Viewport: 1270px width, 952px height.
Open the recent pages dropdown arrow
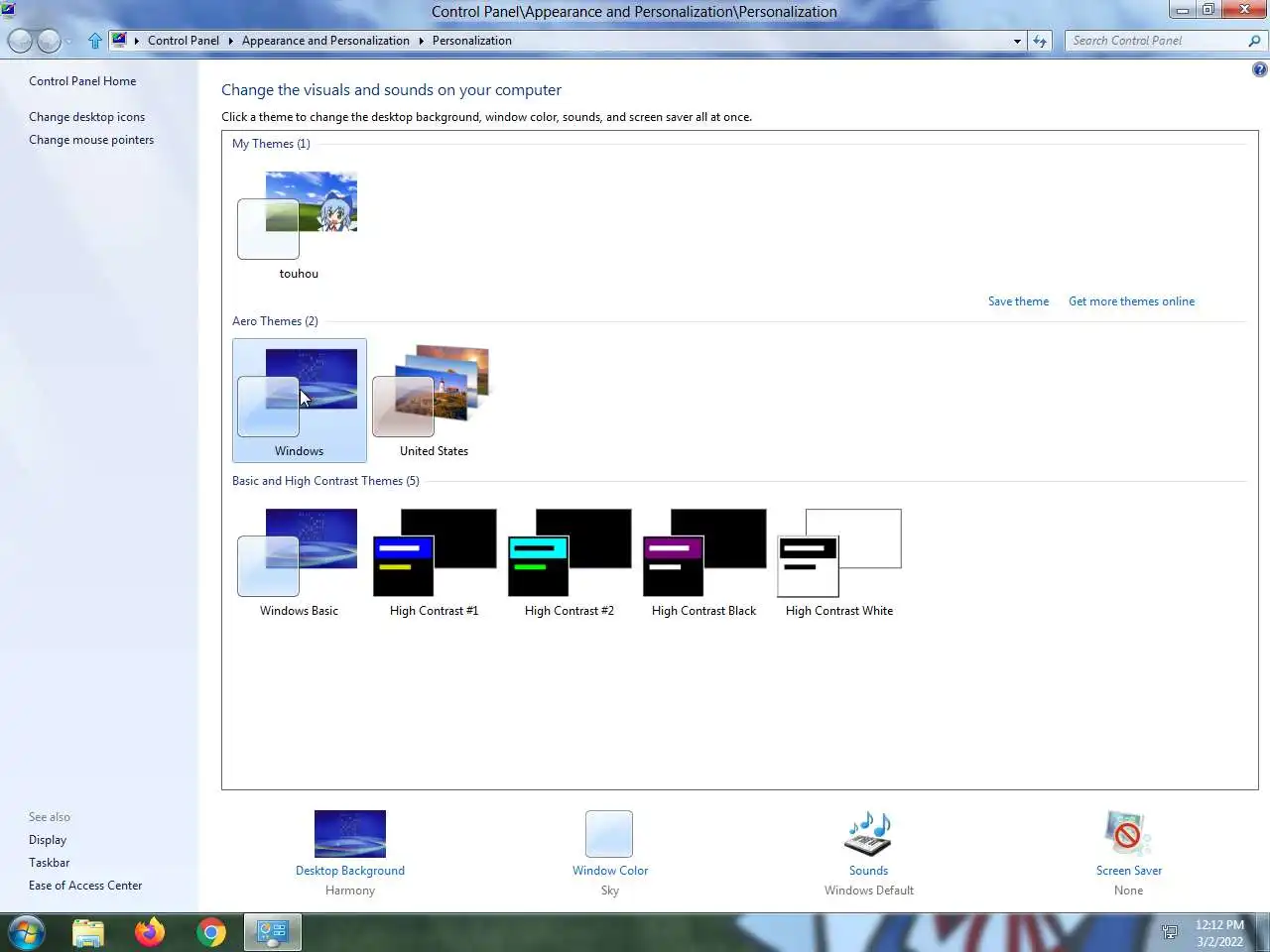point(68,41)
